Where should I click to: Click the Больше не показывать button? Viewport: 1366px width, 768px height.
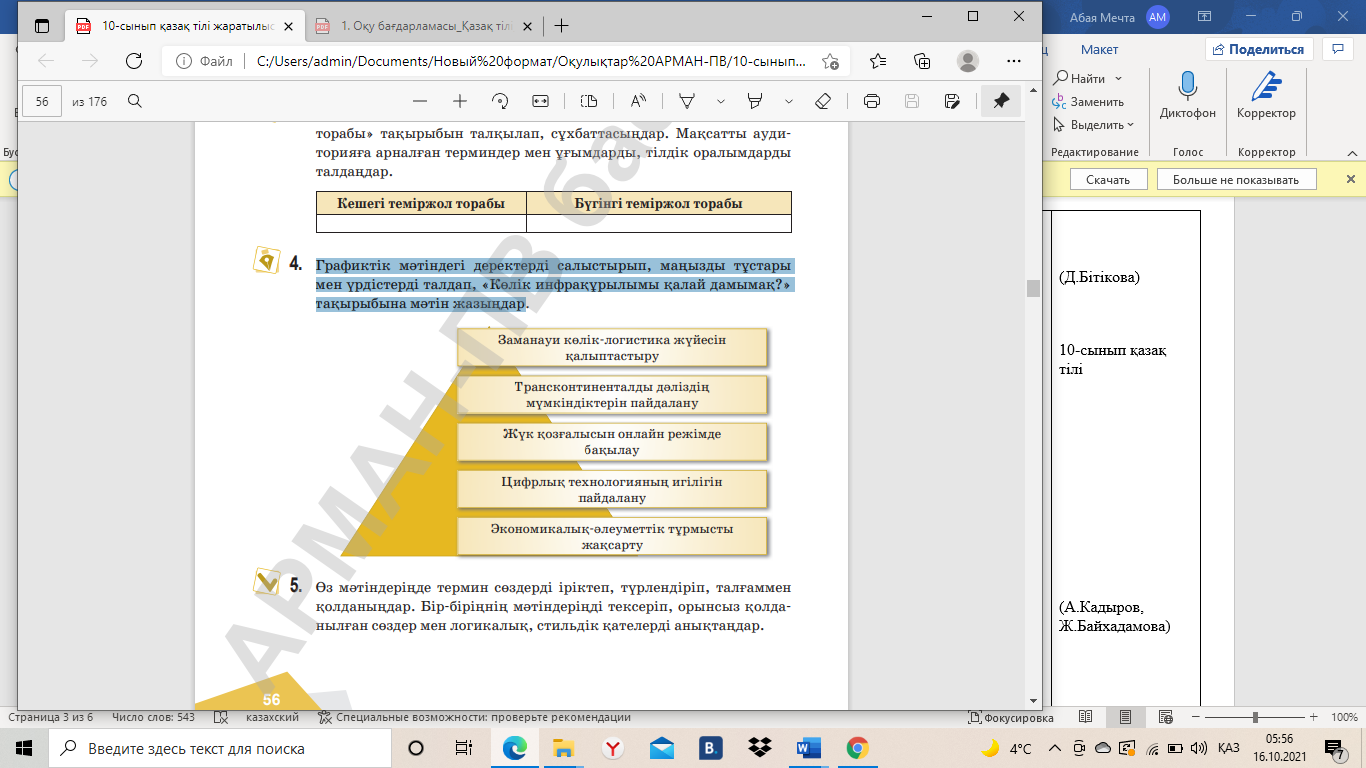point(1236,179)
